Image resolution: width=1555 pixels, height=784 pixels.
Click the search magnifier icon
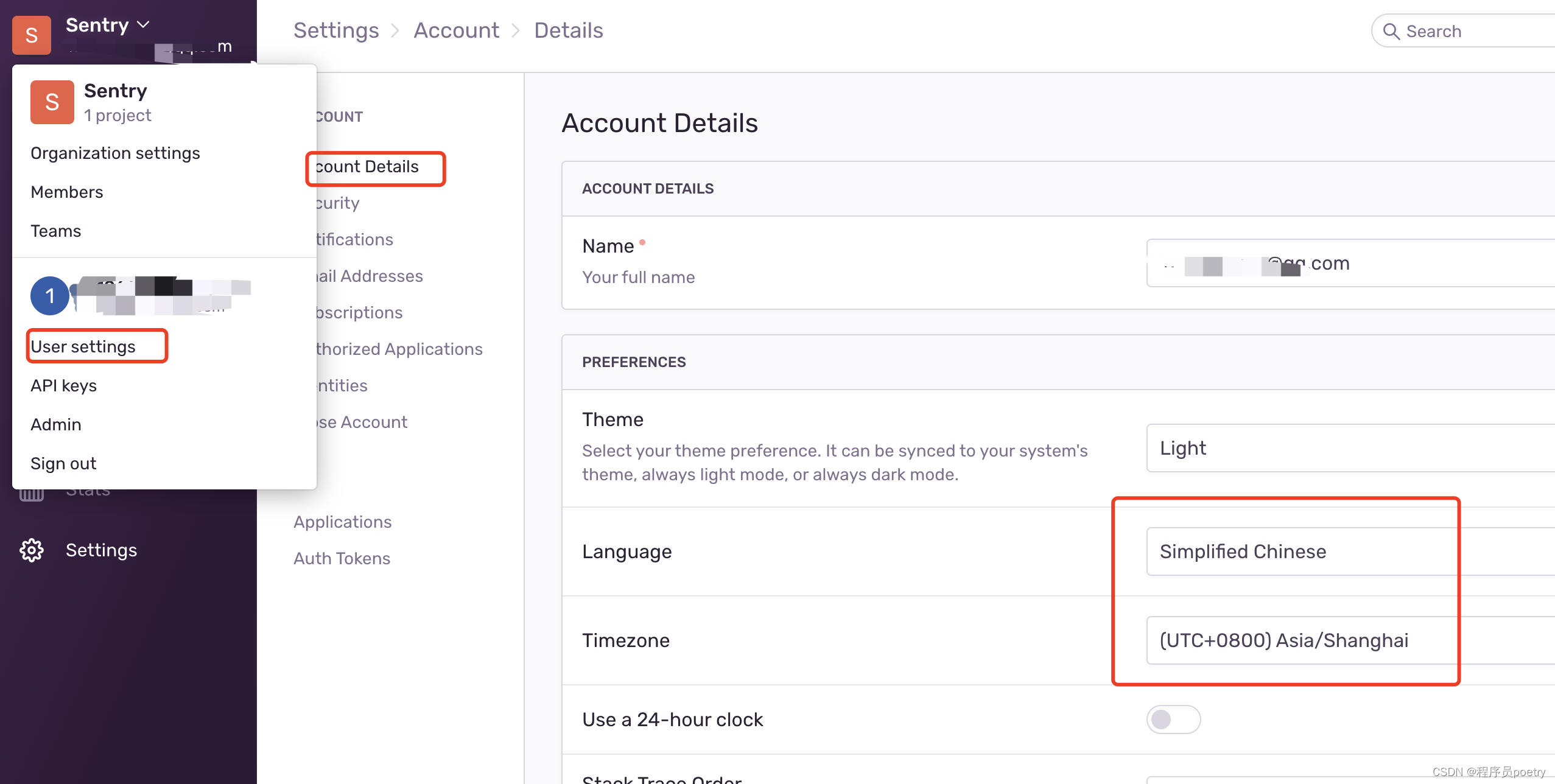click(1391, 32)
